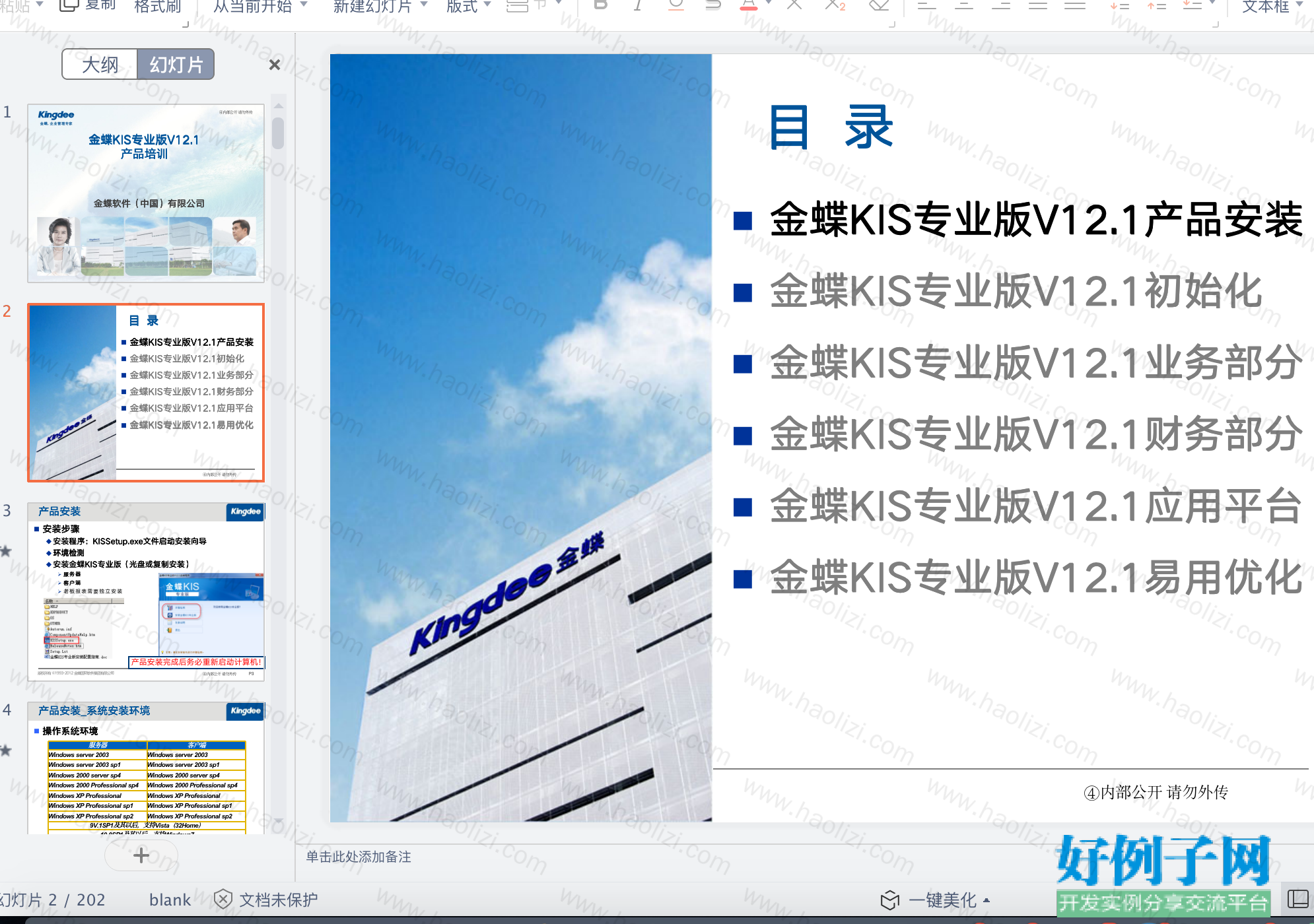This screenshot has height=924, width=1314.
Task: Toggle underline formatting
Action: click(x=675, y=5)
